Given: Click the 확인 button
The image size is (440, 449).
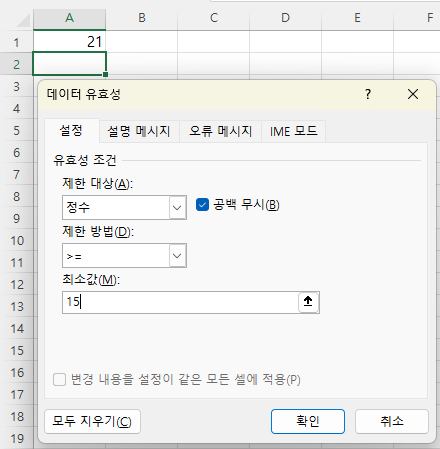Looking at the screenshot, I should [308, 421].
